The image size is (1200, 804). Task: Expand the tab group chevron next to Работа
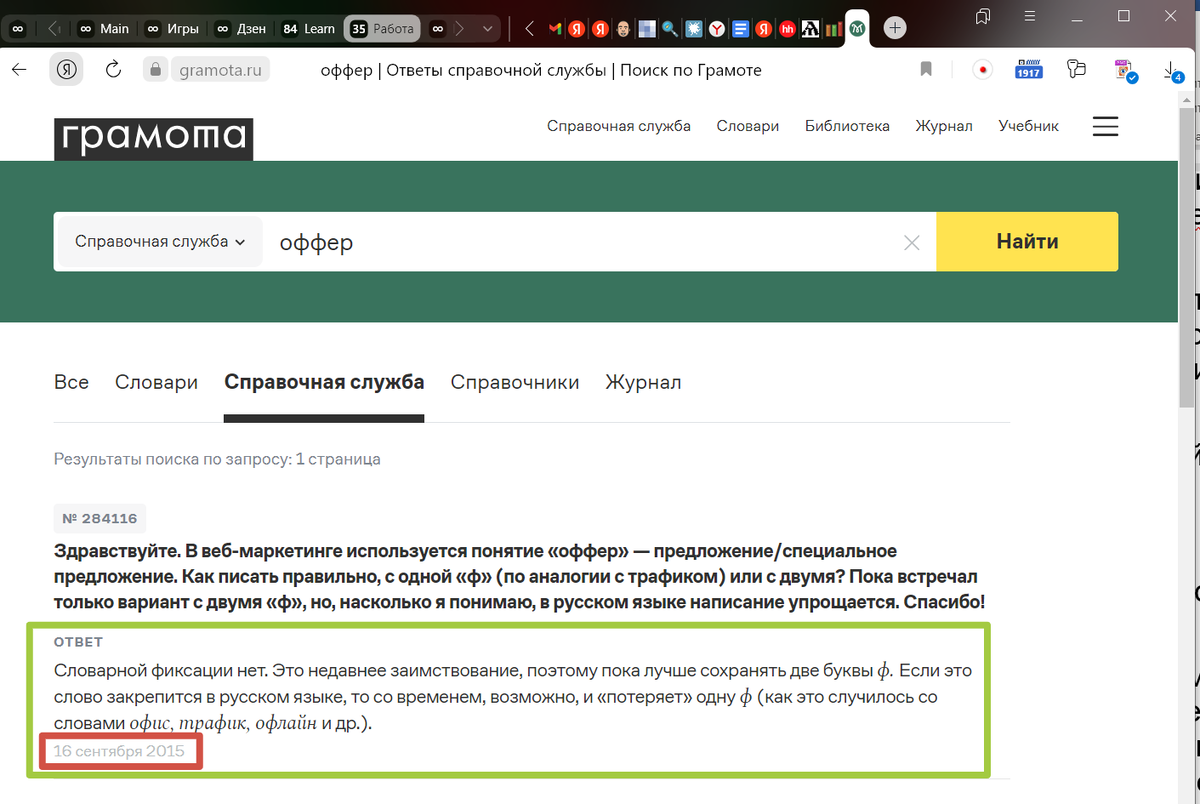tap(487, 29)
